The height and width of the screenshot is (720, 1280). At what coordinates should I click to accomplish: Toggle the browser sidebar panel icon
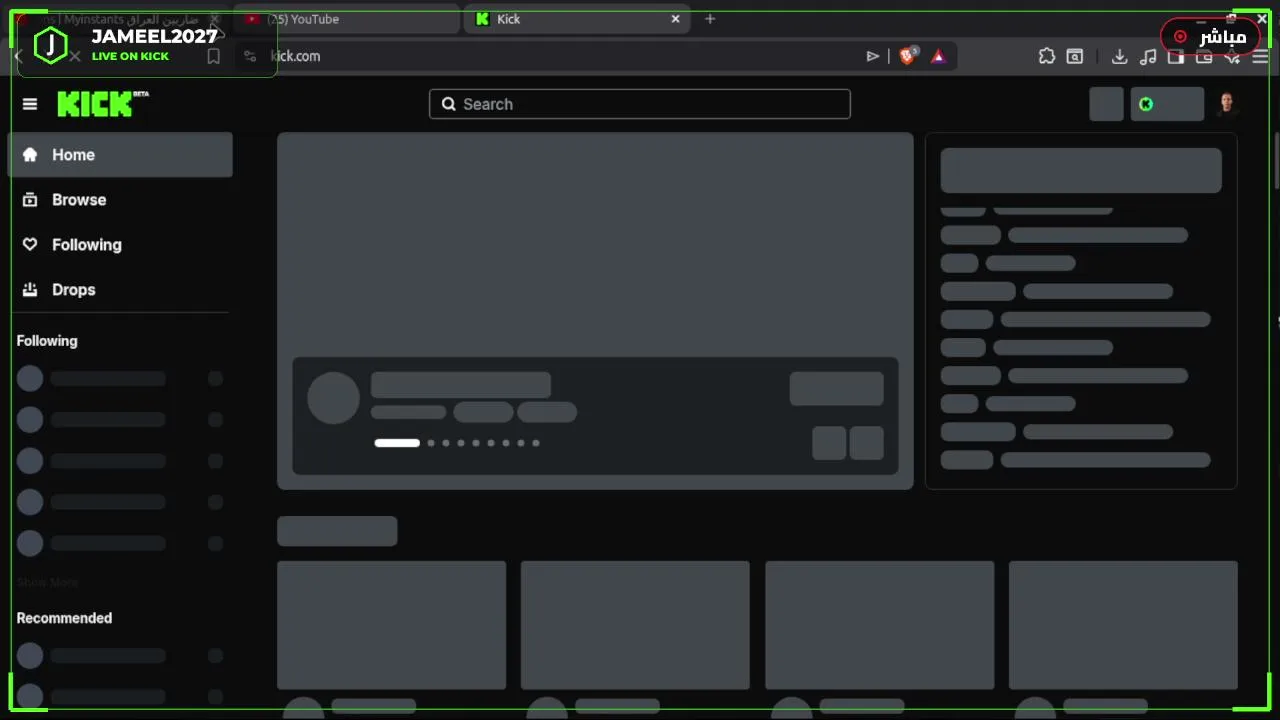point(1176,57)
